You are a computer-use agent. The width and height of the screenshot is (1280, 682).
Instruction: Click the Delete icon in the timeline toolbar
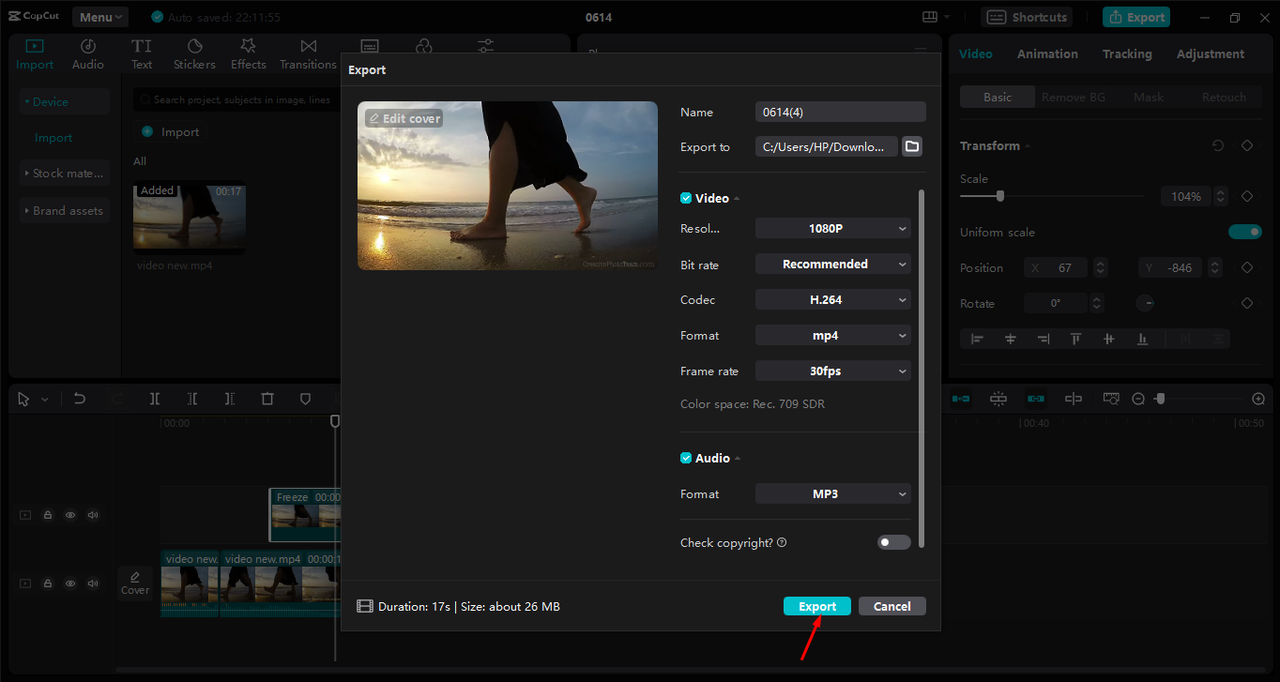(x=267, y=398)
